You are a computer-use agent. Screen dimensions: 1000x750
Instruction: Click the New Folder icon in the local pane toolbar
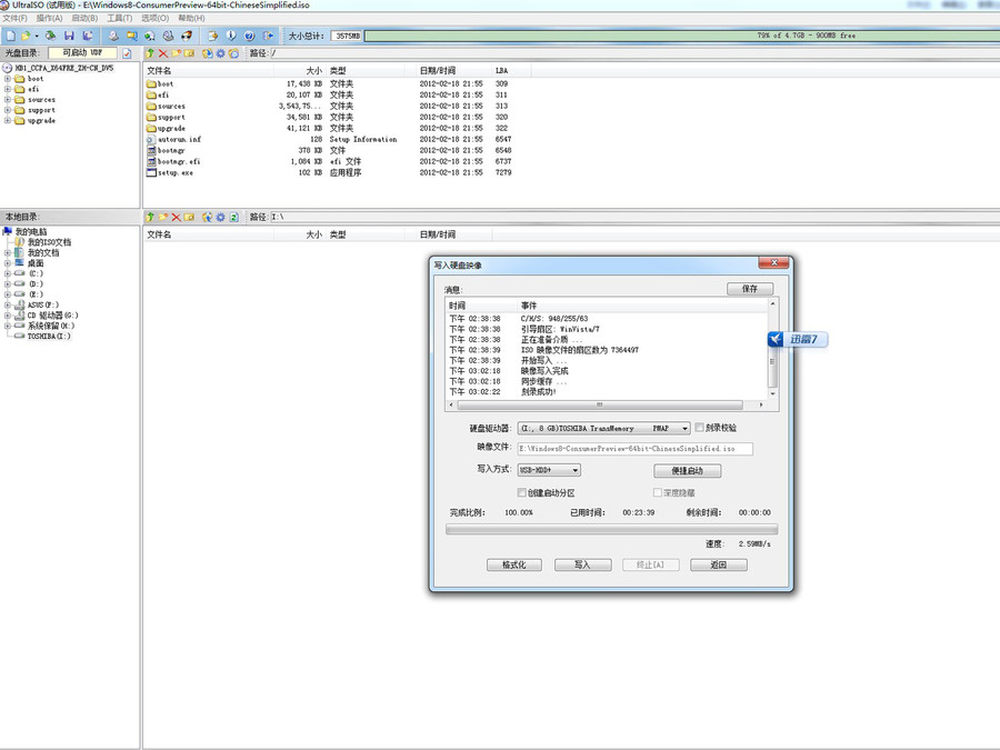tap(163, 217)
